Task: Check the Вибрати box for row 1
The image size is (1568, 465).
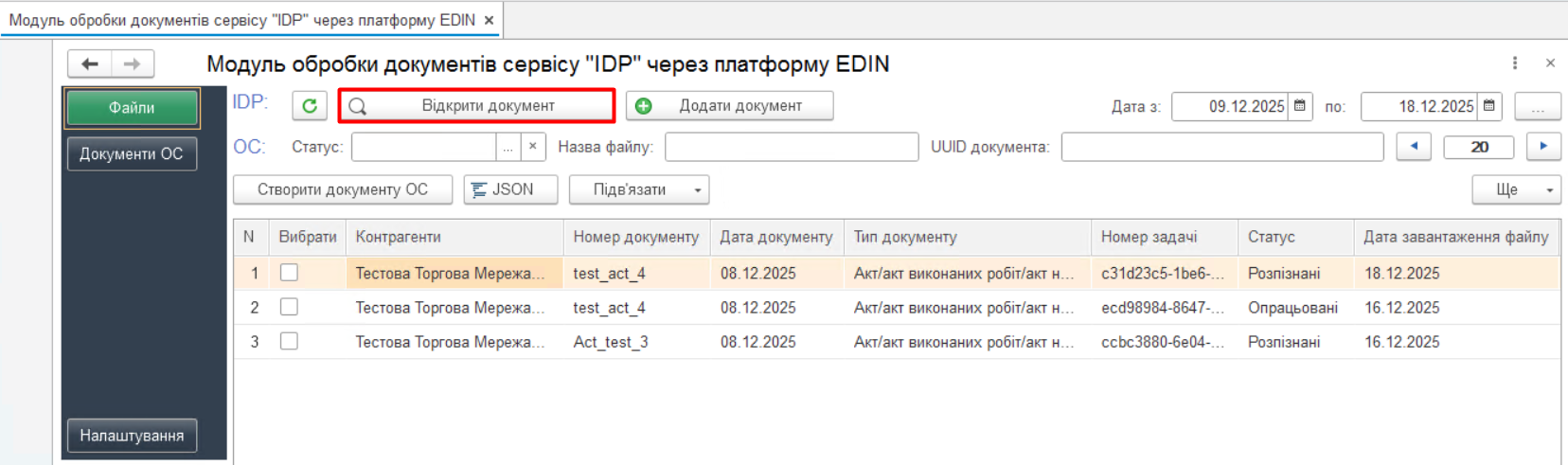Action: tap(289, 273)
